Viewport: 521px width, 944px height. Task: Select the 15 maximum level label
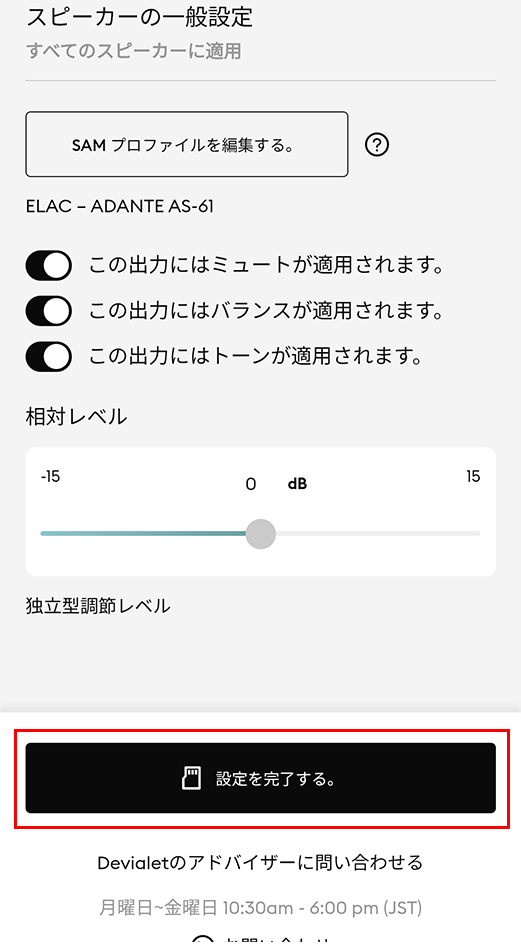tap(473, 477)
